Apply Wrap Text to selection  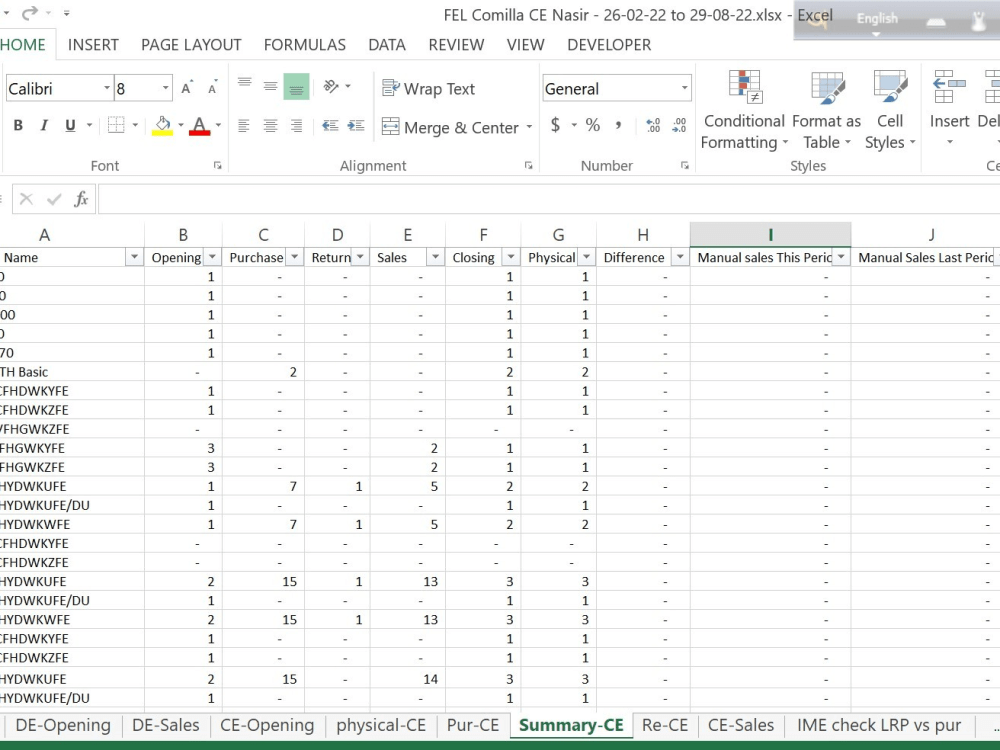(x=428, y=89)
